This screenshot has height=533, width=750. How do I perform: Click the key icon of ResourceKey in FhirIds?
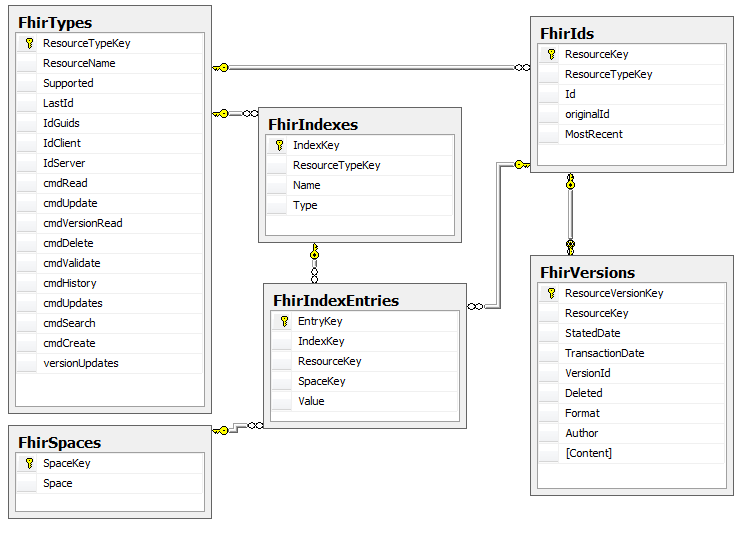click(x=551, y=55)
